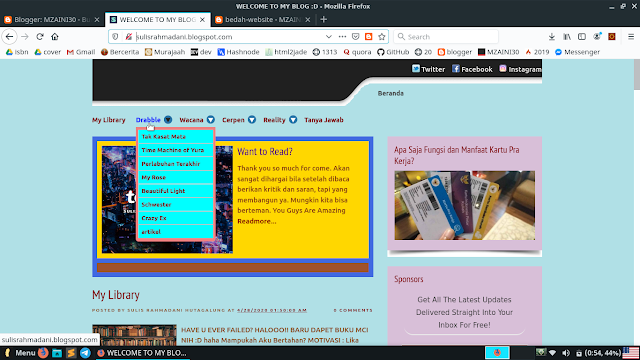Click the orange Blogger icon in the address bar

pos(369,37)
